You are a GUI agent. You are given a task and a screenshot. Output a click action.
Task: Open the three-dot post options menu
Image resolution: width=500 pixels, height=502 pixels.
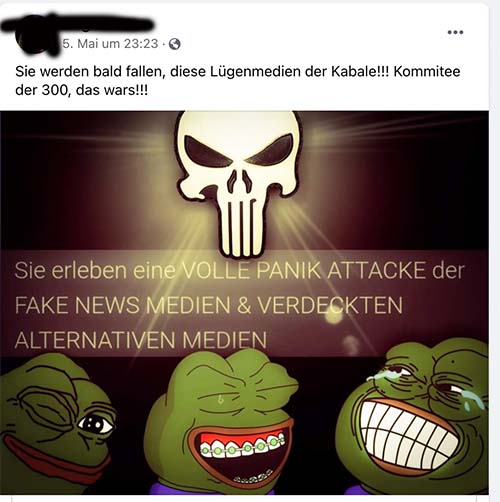click(x=455, y=32)
